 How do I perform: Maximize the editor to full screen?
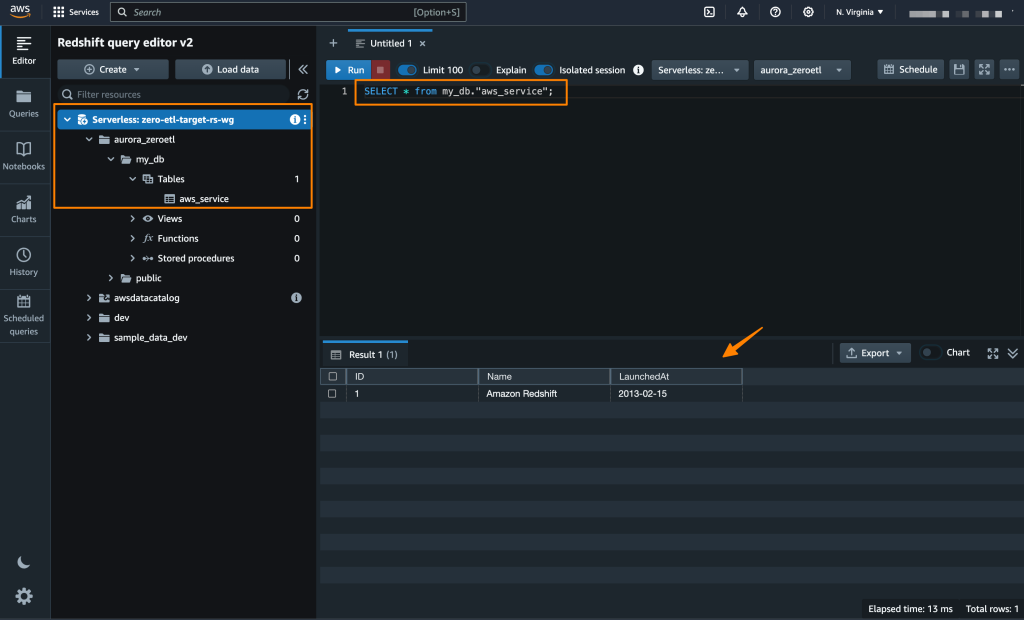982,69
